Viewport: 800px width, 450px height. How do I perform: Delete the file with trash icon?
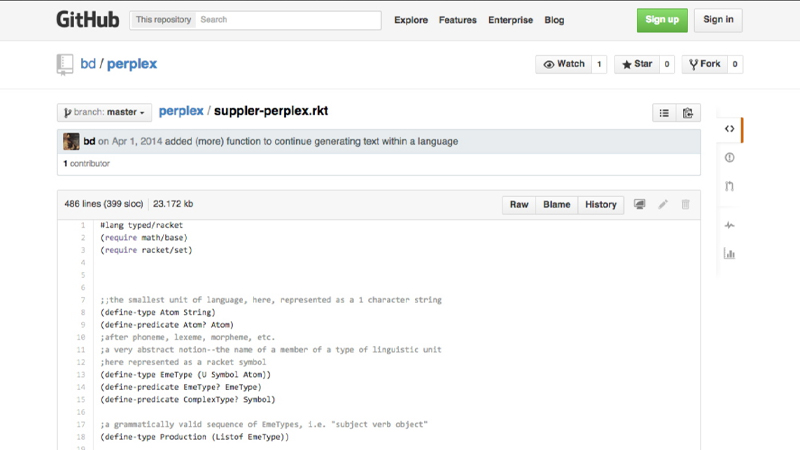pyautogui.click(x=685, y=204)
